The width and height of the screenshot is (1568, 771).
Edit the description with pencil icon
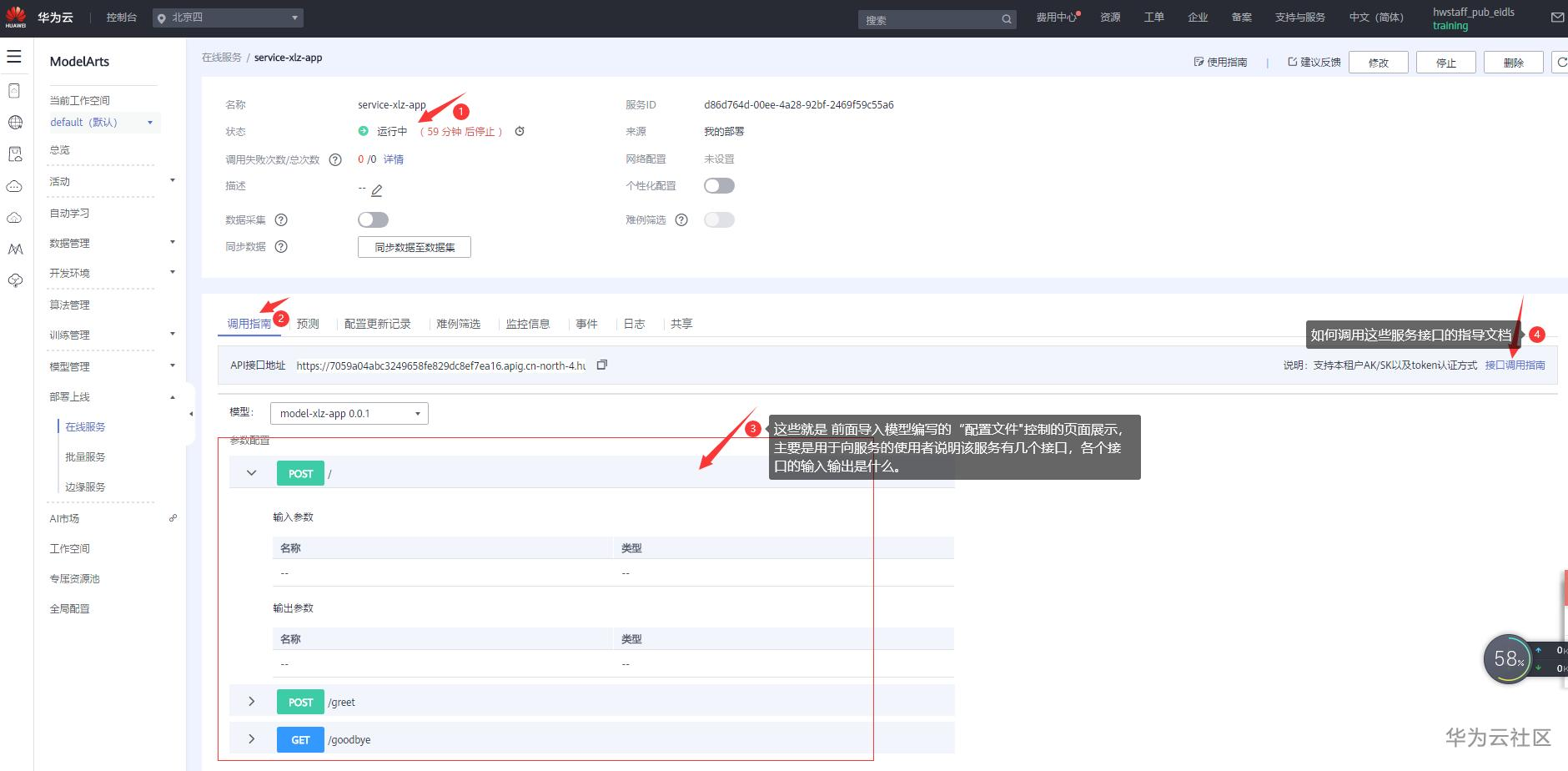coord(377,190)
